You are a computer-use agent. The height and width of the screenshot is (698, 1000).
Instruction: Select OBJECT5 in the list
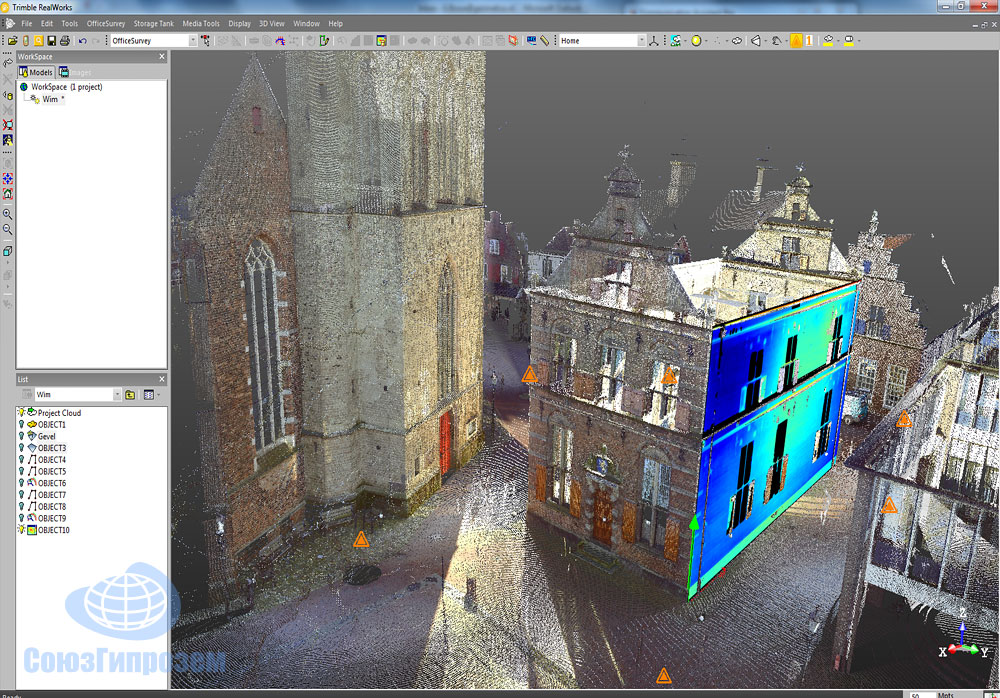(52, 472)
